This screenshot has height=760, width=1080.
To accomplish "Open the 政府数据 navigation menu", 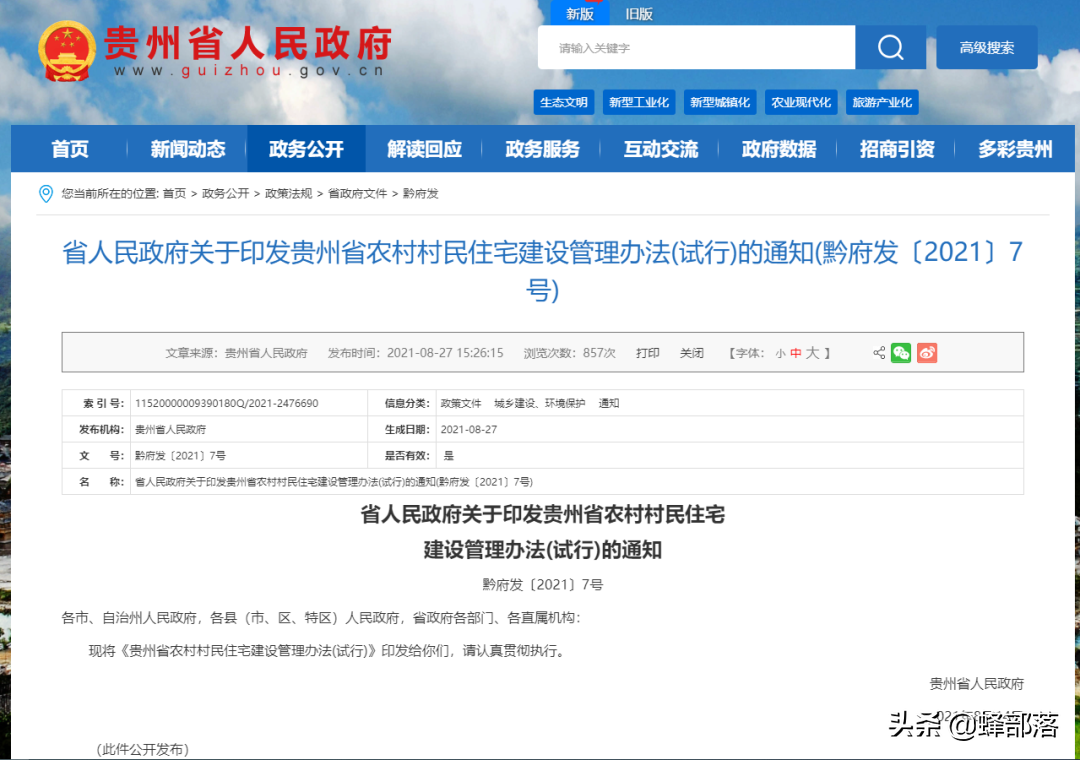I will (x=779, y=148).
